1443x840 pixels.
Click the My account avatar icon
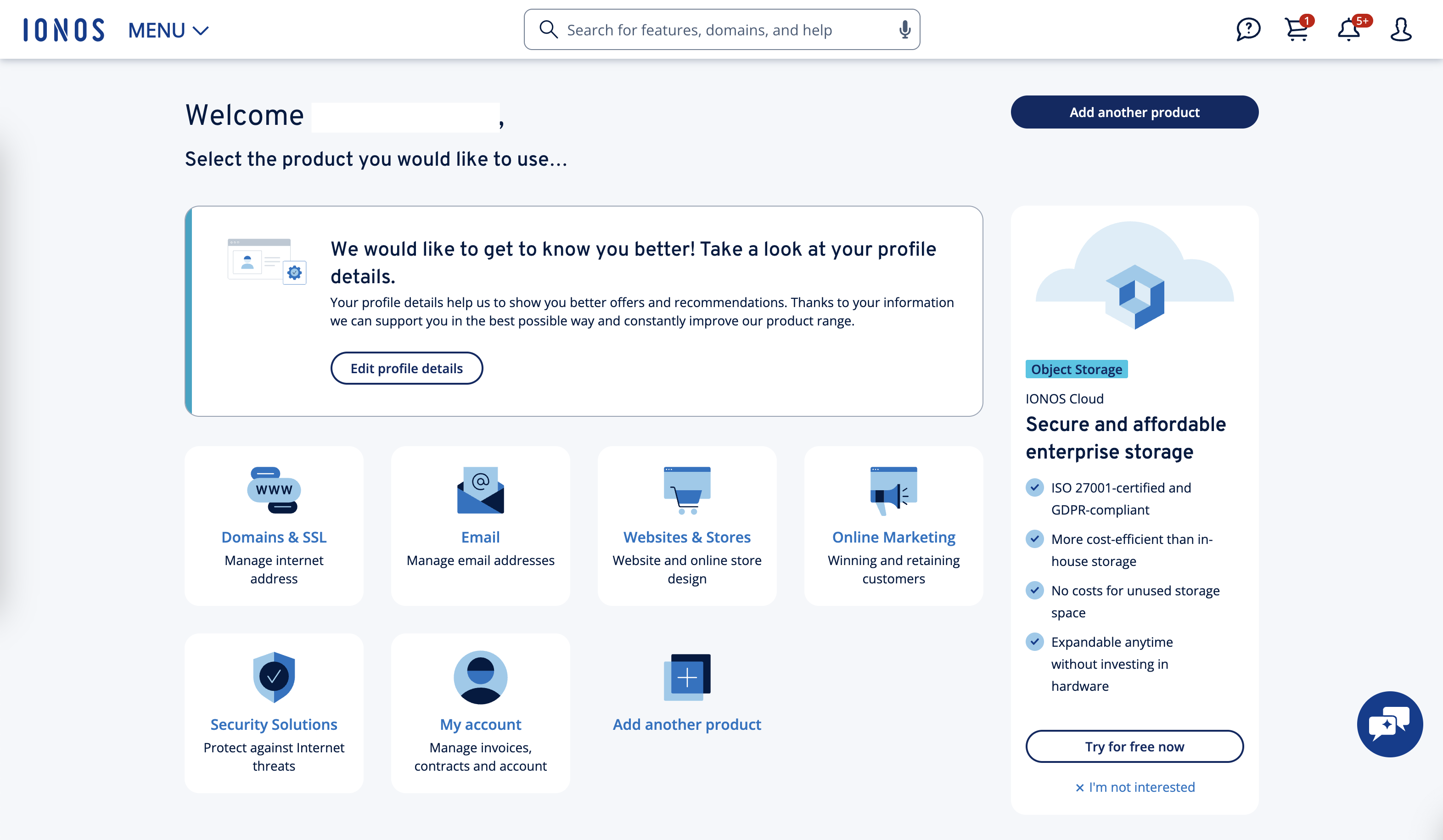[480, 677]
